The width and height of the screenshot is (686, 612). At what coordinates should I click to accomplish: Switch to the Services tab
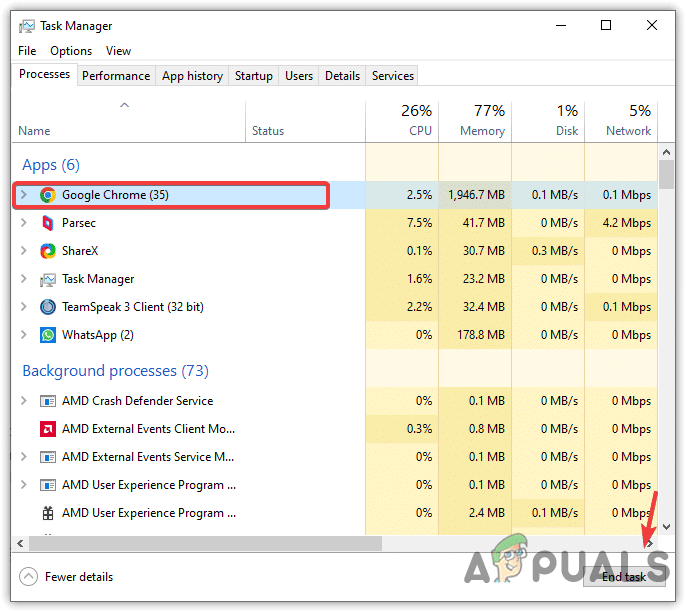click(392, 76)
